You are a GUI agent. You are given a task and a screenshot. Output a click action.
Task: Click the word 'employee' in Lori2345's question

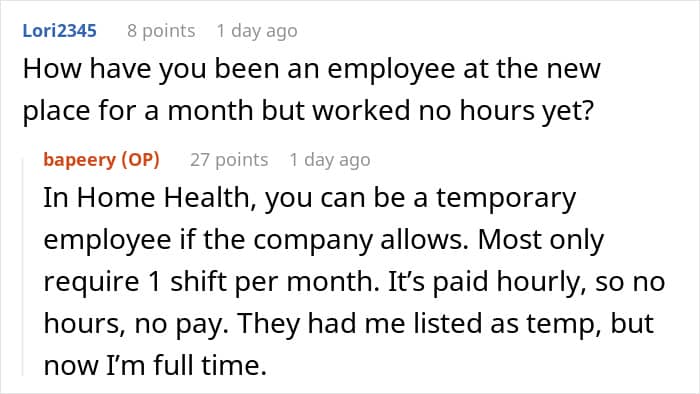[x=391, y=70]
